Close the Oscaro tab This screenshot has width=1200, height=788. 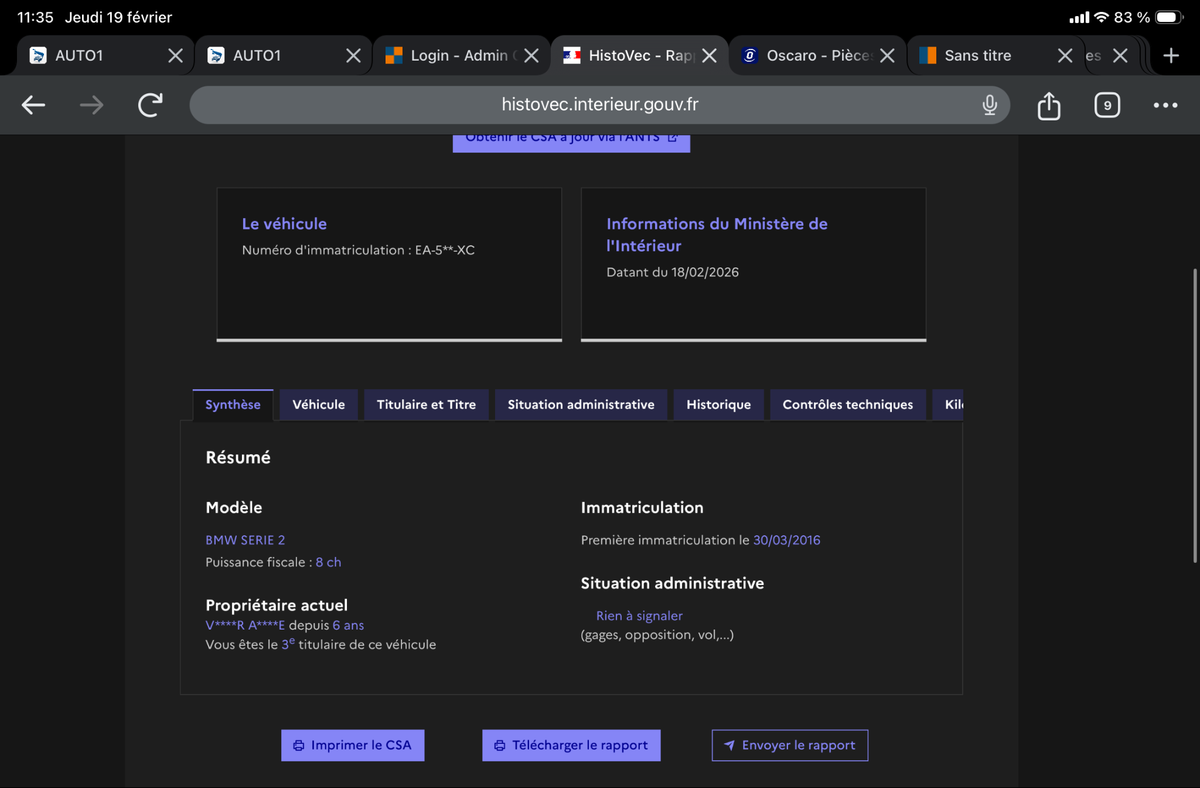[886, 56]
